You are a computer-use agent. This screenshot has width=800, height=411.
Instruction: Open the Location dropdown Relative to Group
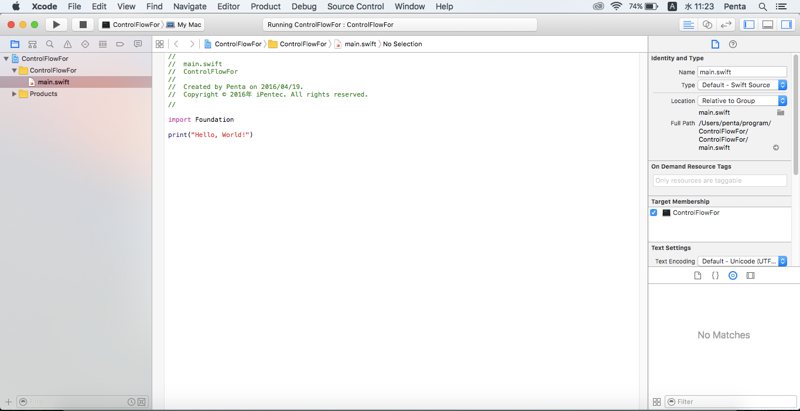coord(742,101)
